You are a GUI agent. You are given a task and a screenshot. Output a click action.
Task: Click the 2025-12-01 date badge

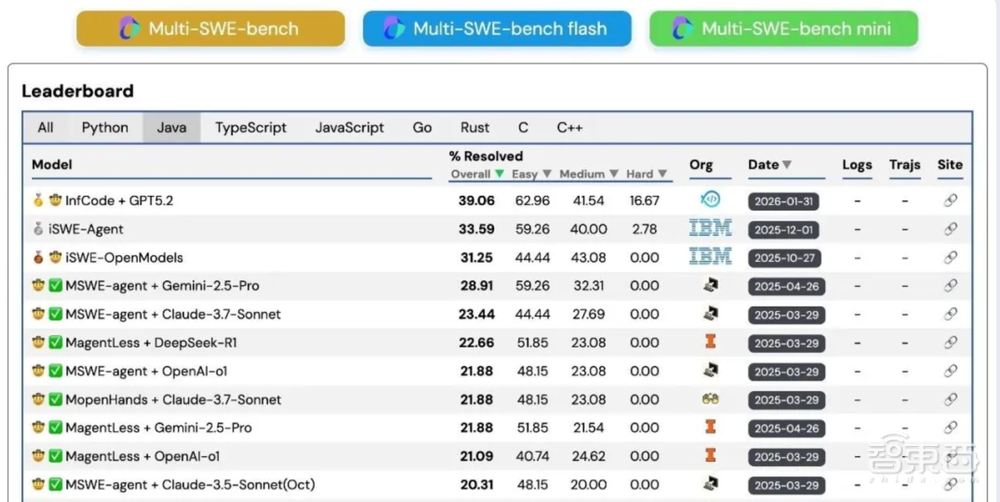[784, 230]
